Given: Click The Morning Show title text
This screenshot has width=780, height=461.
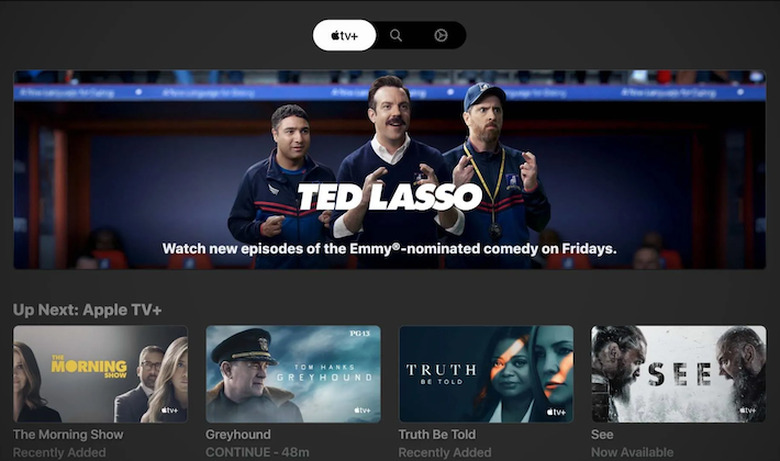Looking at the screenshot, I should (x=69, y=435).
